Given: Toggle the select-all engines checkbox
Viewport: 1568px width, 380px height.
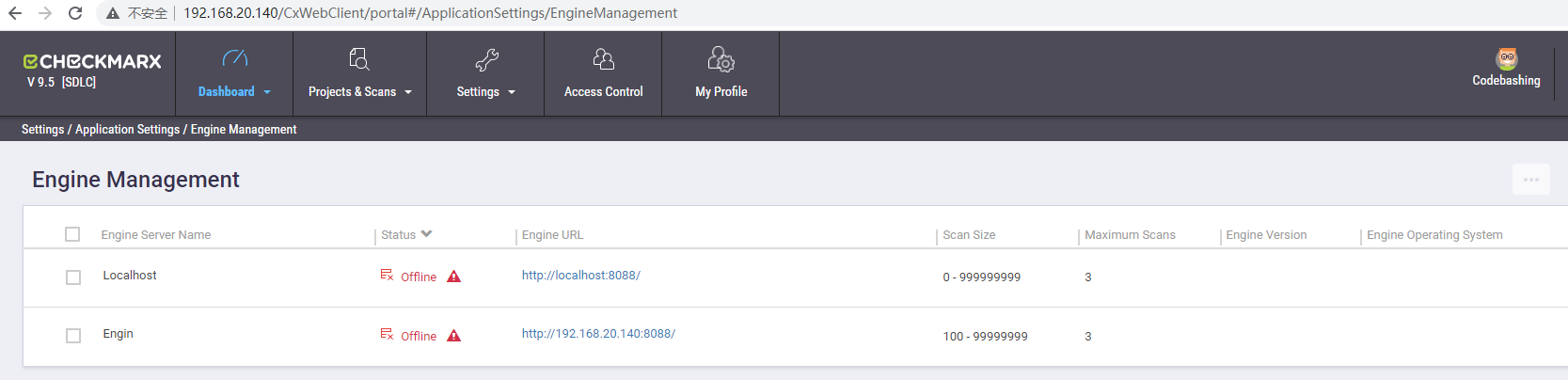Looking at the screenshot, I should click(x=72, y=234).
